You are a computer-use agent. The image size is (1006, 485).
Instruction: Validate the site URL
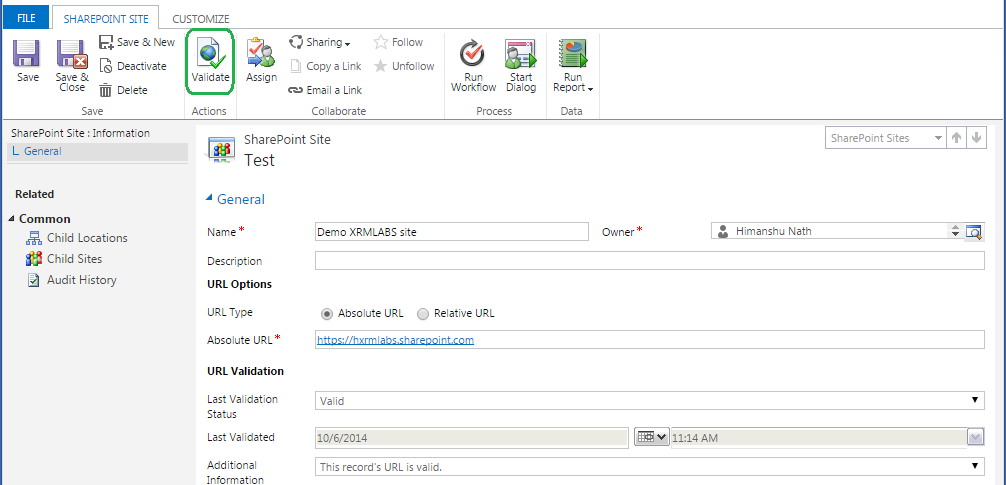click(210, 61)
